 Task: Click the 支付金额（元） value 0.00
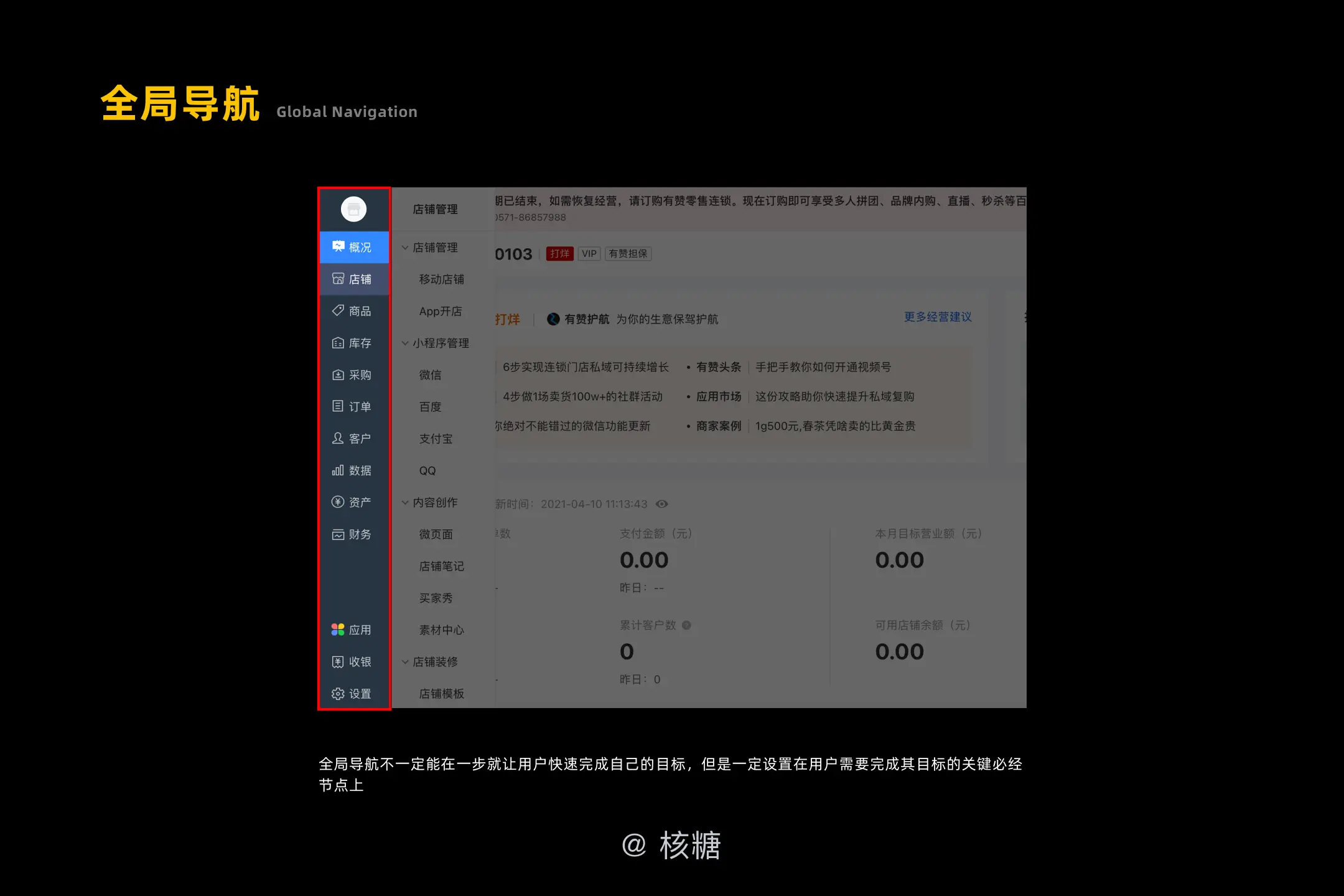(644, 560)
